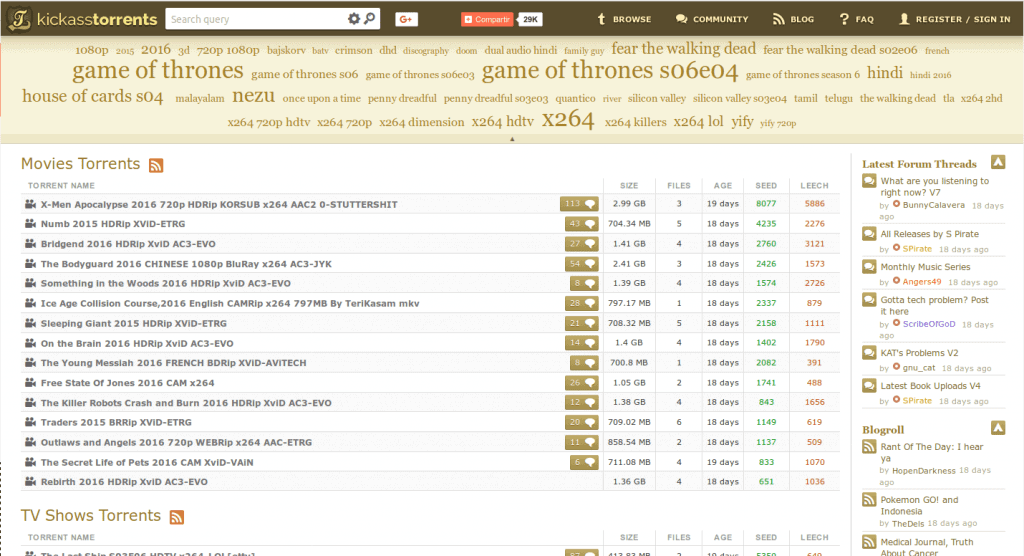Screen dimensions: 1024x556
Task: Collapse the Latest Forum Threads panel
Action: (997, 163)
